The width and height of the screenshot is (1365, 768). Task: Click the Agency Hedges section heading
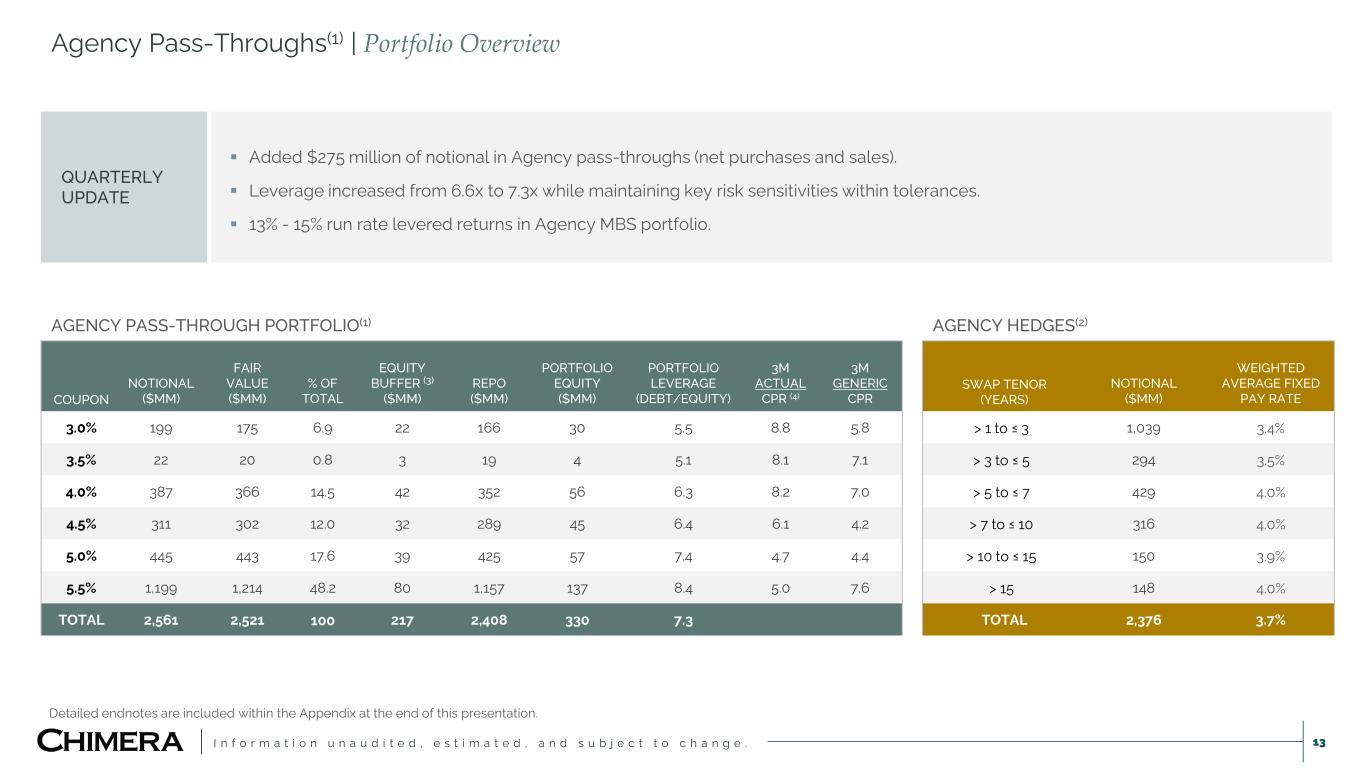[1009, 324]
